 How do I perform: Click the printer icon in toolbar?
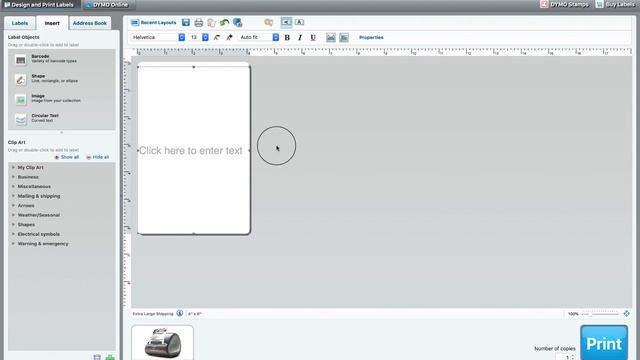point(199,22)
